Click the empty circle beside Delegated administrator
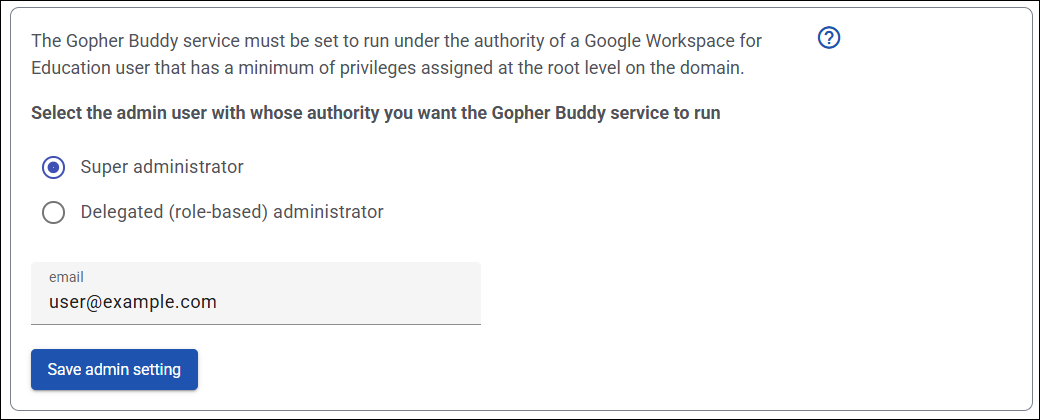 tap(53, 212)
